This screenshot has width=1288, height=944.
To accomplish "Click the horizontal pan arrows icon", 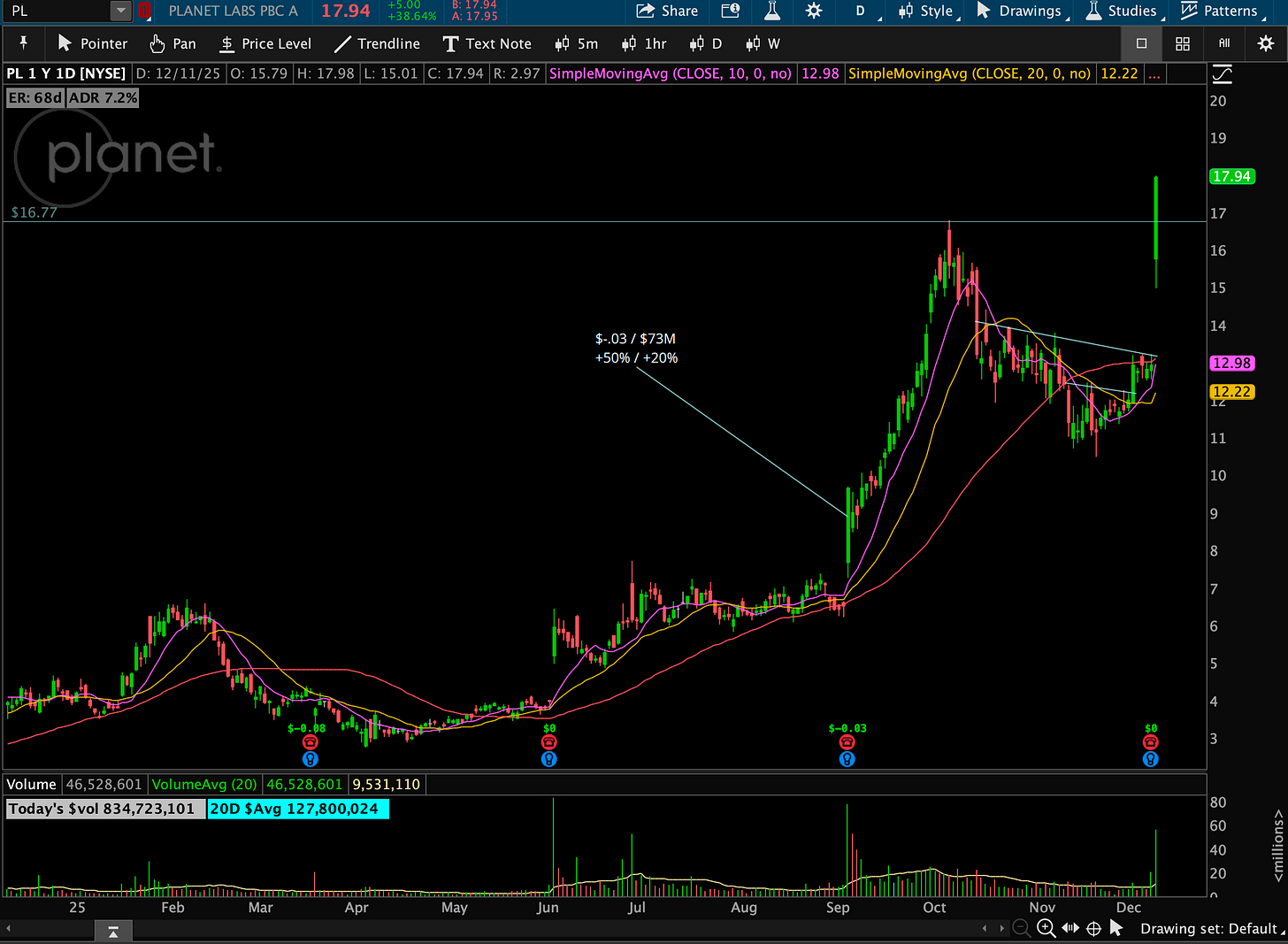I will click(x=1070, y=928).
